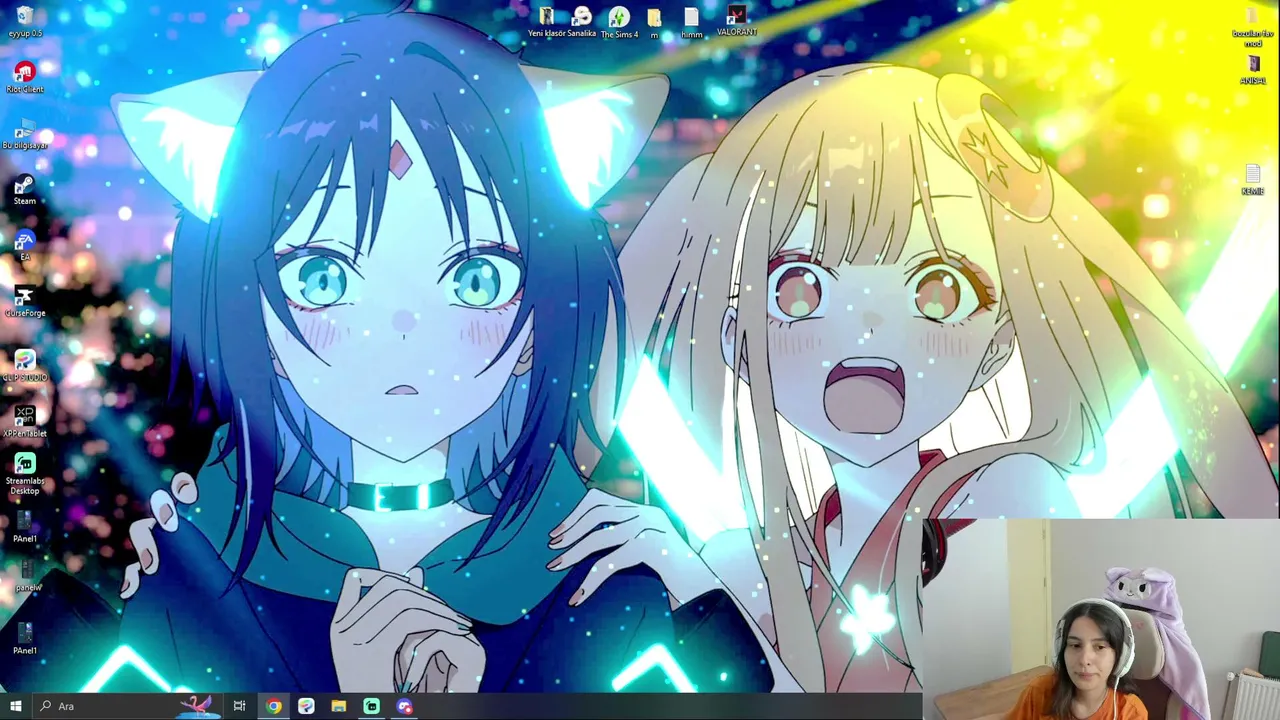
Task: Launch Steam from the desktop
Action: (25, 189)
